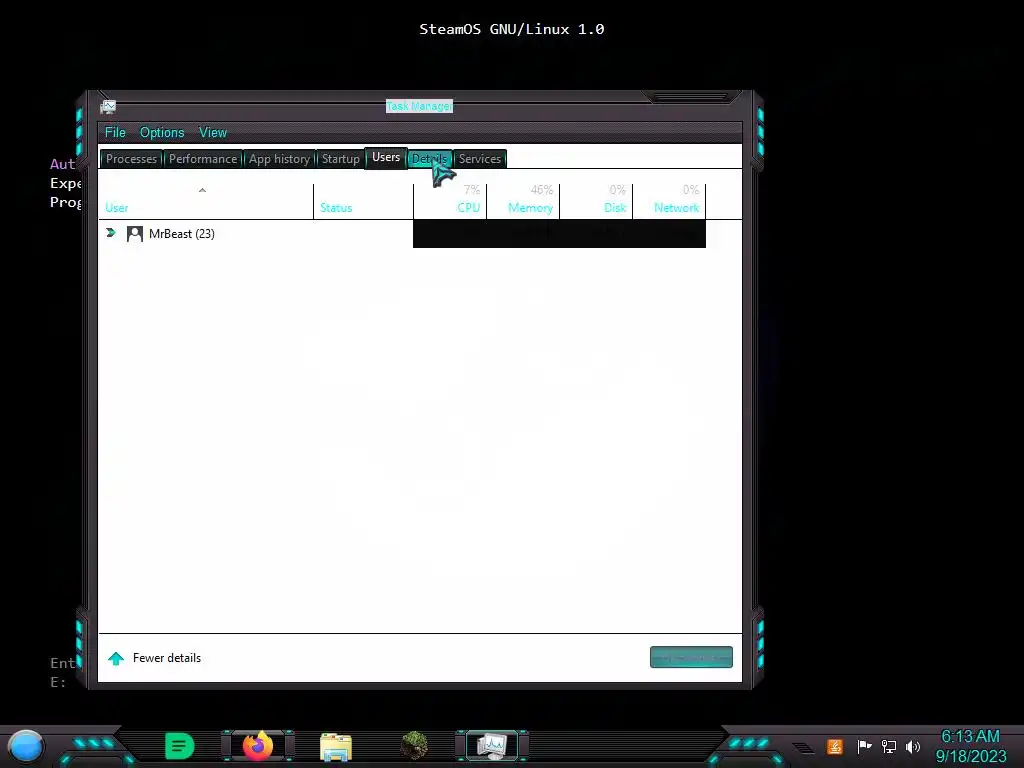Sort by Memory column header
1024x768 pixels.
(x=523, y=200)
